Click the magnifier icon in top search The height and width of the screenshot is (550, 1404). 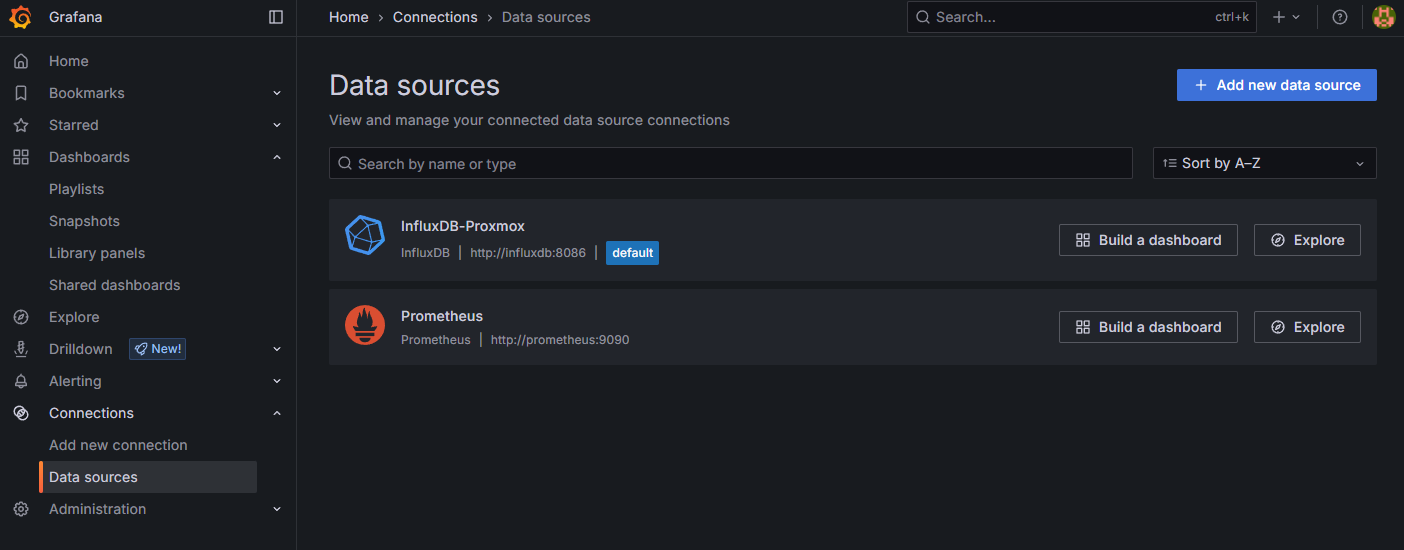[922, 17]
